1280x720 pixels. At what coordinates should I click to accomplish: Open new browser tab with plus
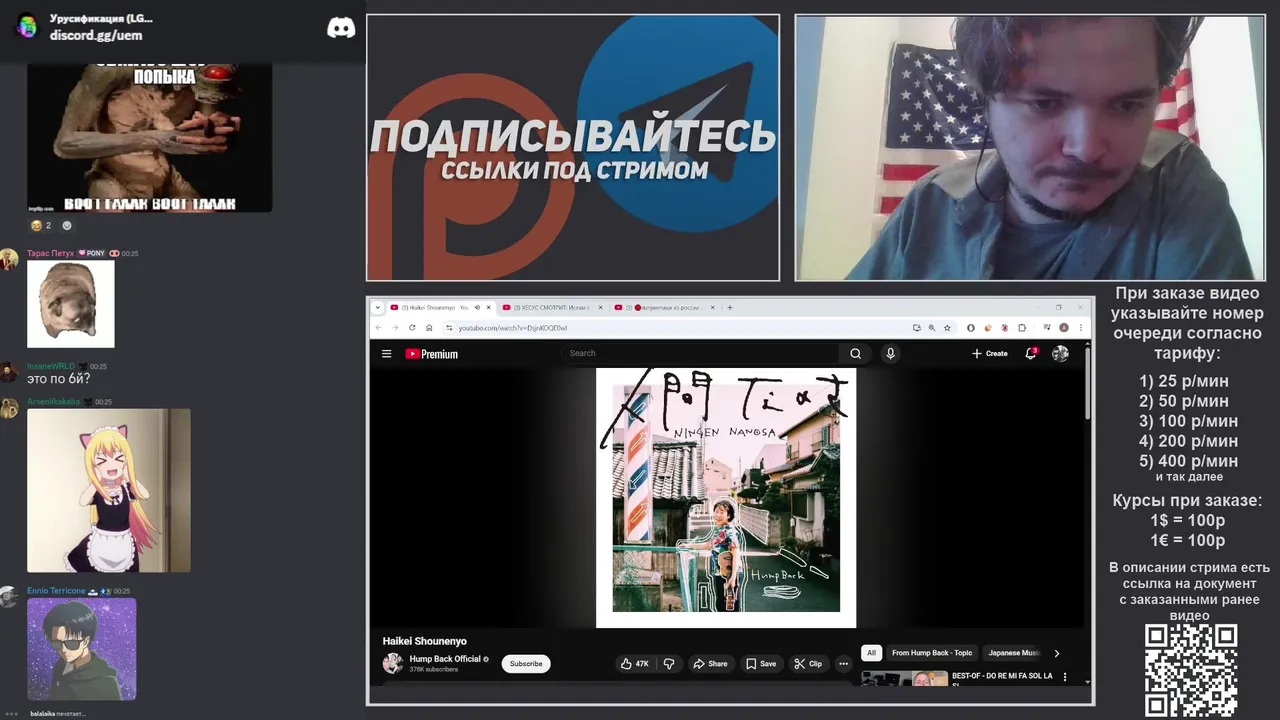pyautogui.click(x=729, y=307)
